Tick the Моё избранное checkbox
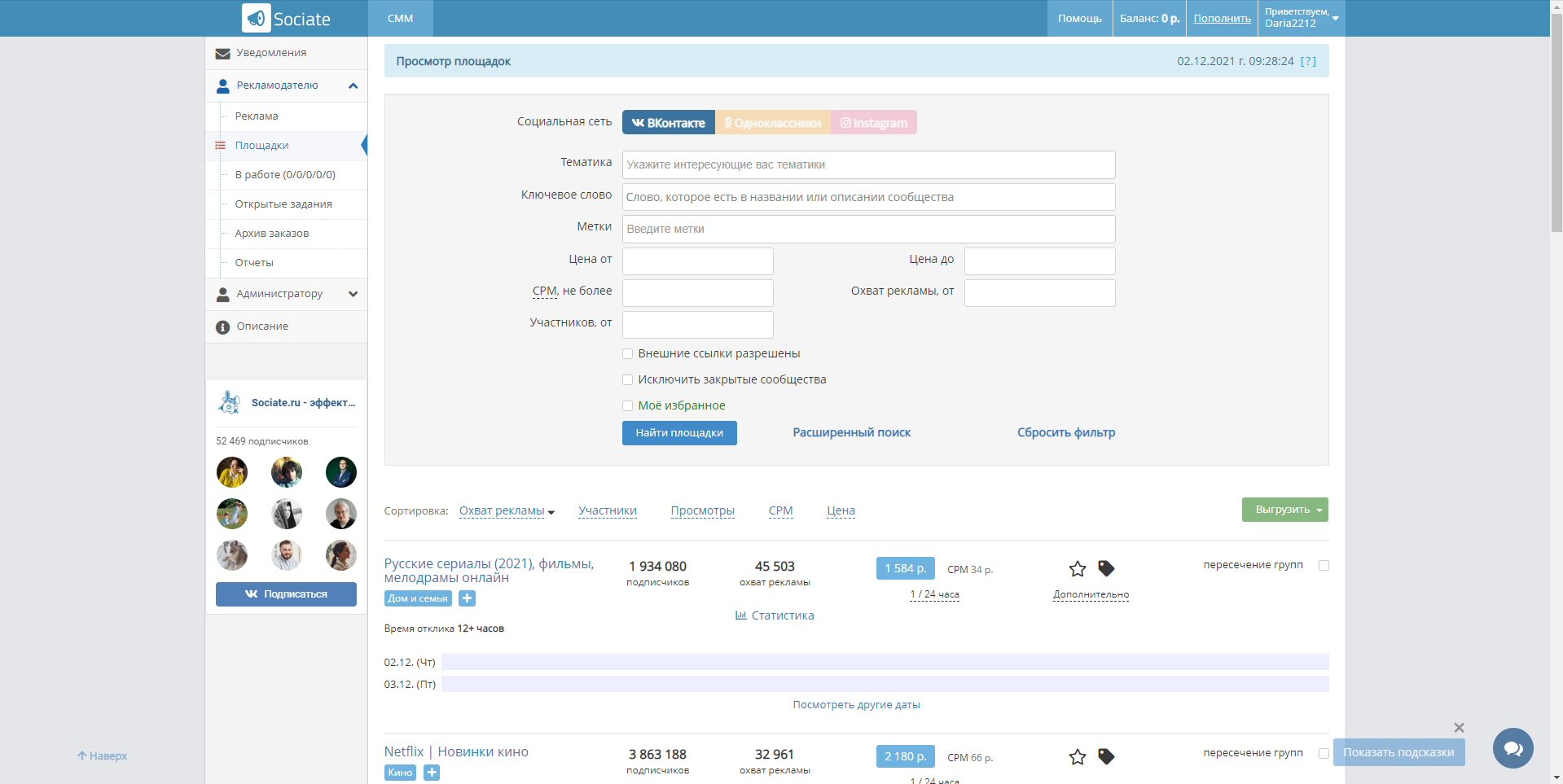The height and width of the screenshot is (784, 1563). click(x=627, y=405)
